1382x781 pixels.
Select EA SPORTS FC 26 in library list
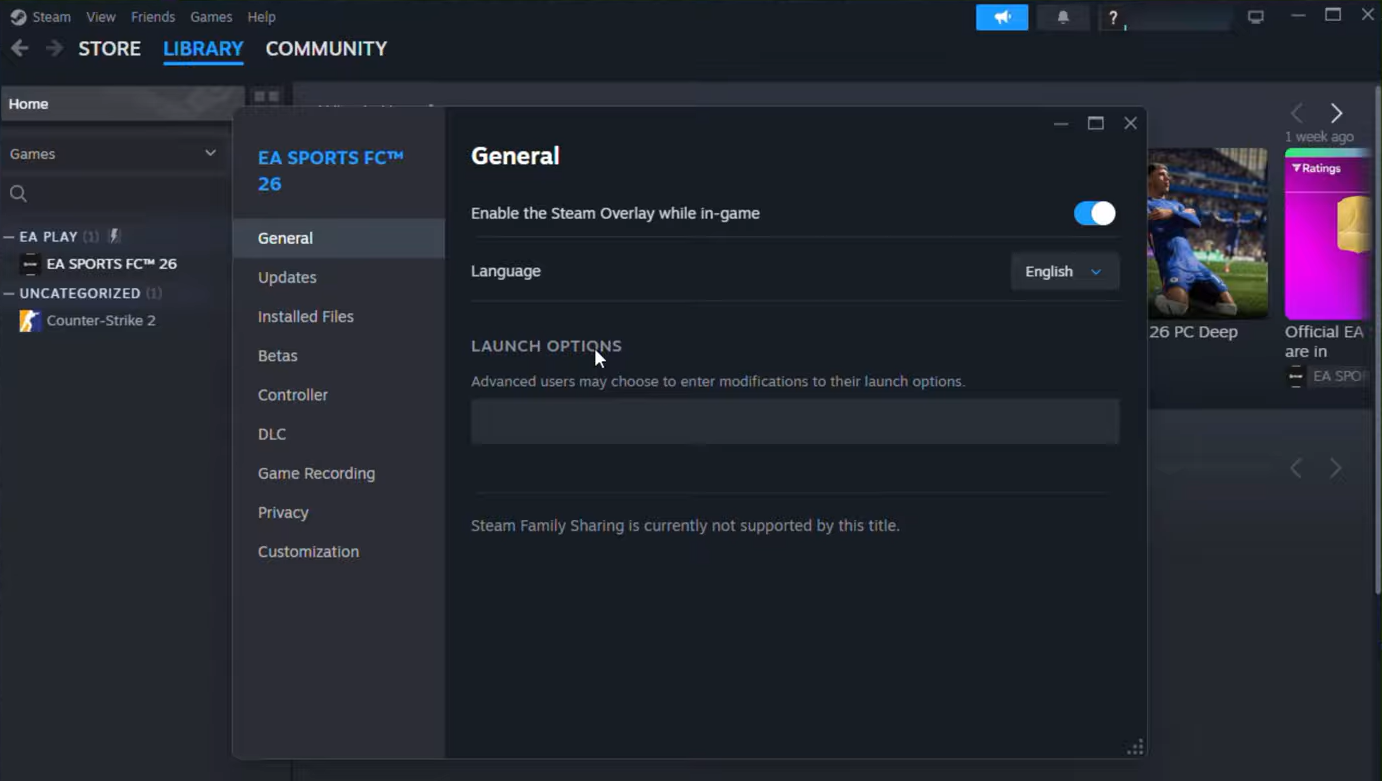pos(112,264)
